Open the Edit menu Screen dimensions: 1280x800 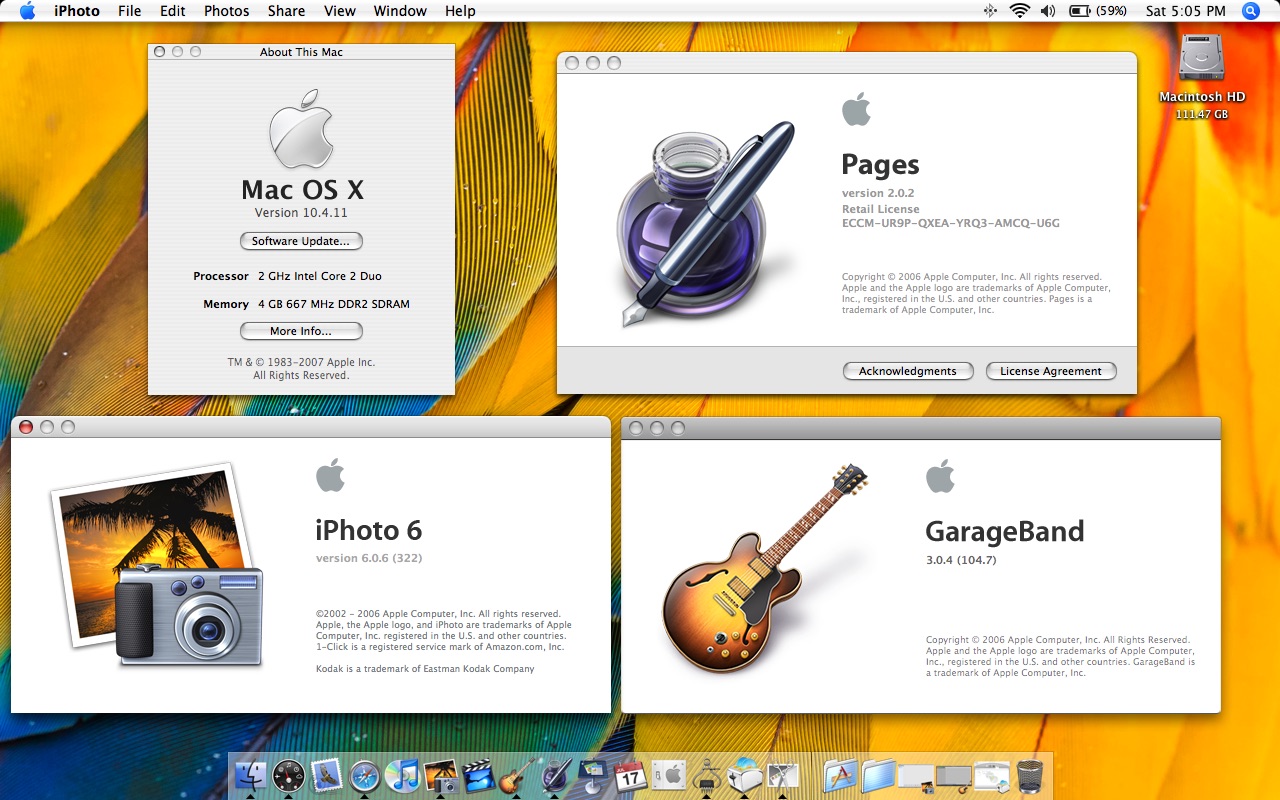(173, 11)
